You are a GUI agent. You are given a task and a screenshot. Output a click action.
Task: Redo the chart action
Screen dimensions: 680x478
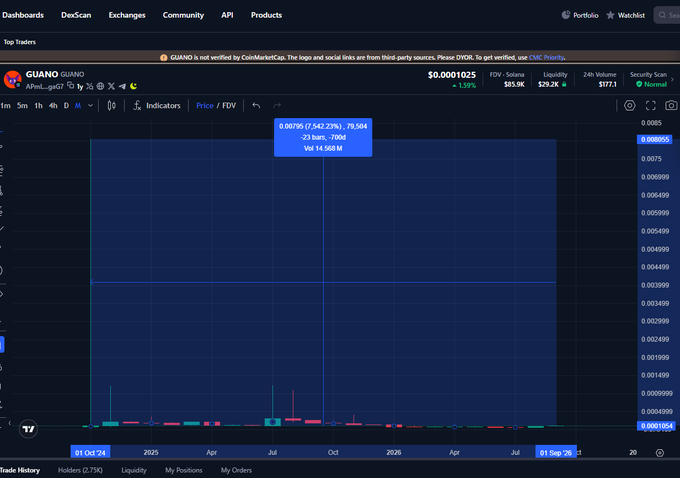277,105
